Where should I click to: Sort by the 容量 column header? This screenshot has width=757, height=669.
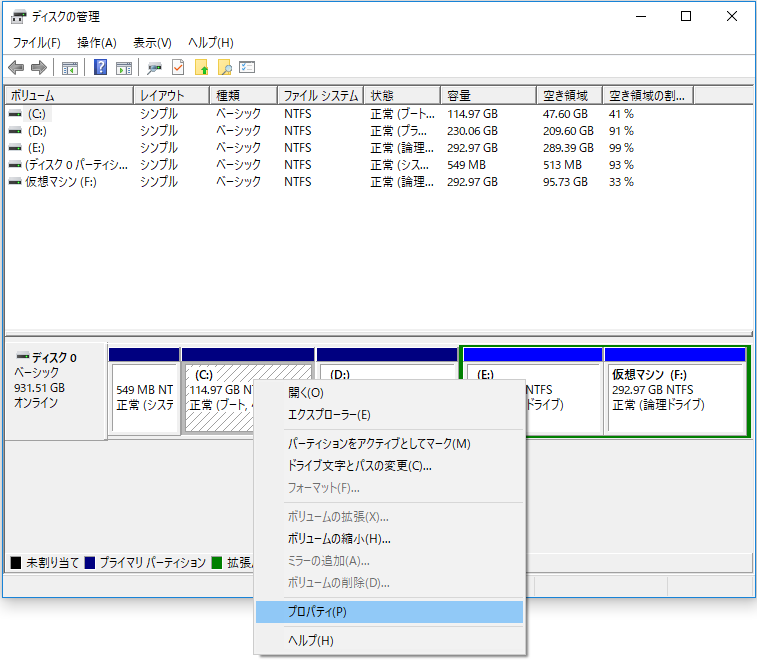click(460, 96)
